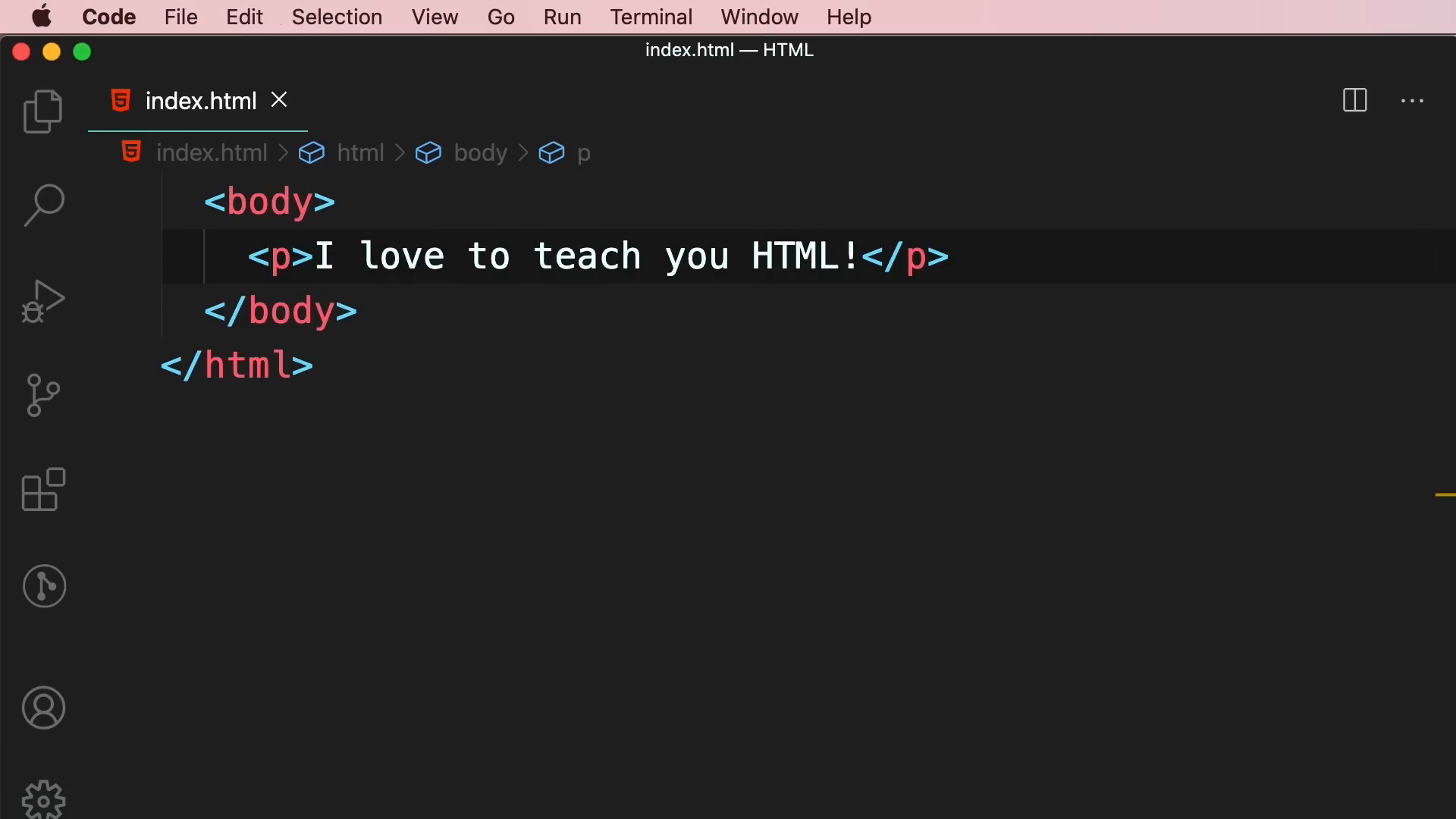Open the Window menu

click(x=759, y=17)
